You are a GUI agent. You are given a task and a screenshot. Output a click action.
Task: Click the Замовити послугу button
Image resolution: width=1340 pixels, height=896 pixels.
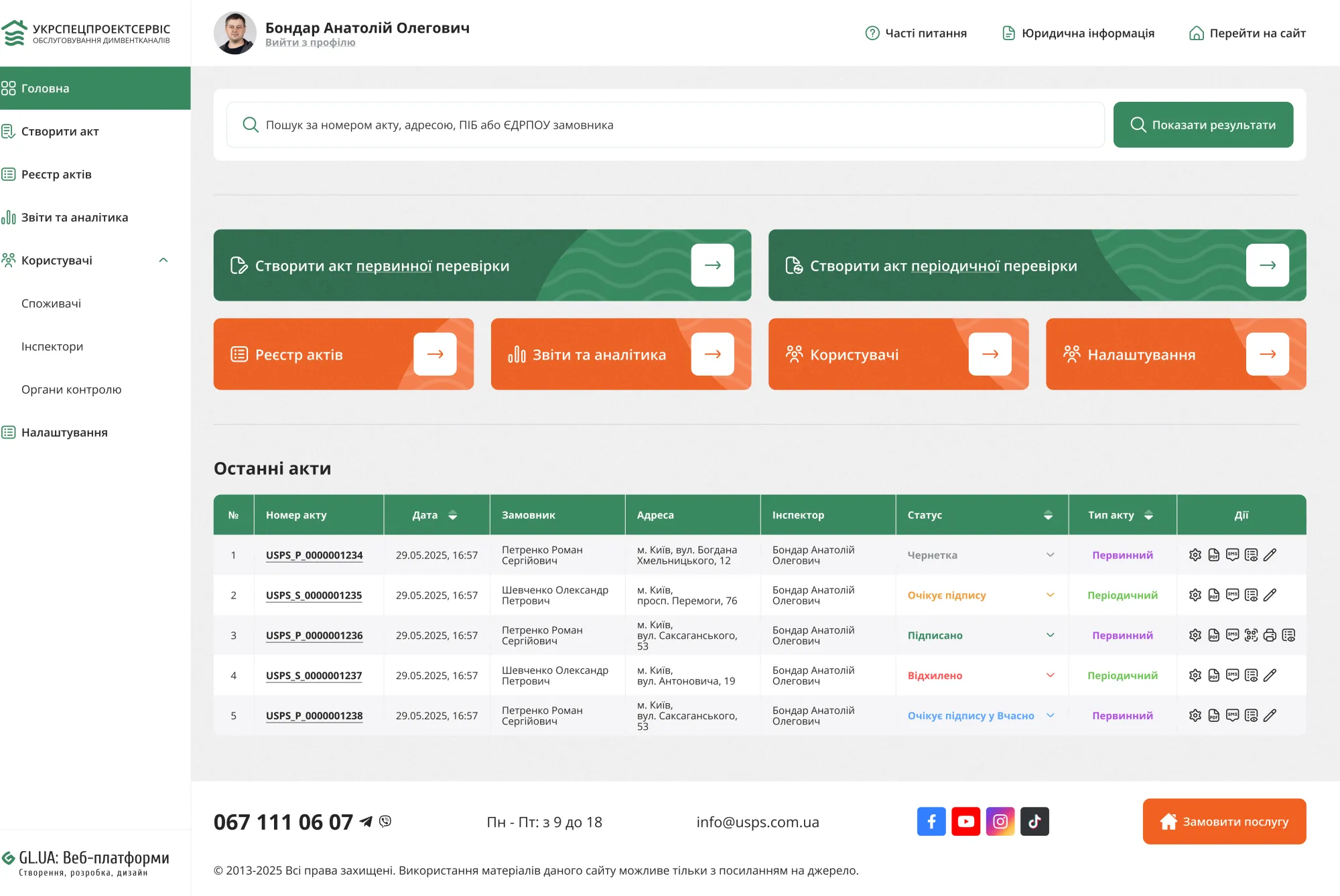[1224, 822]
